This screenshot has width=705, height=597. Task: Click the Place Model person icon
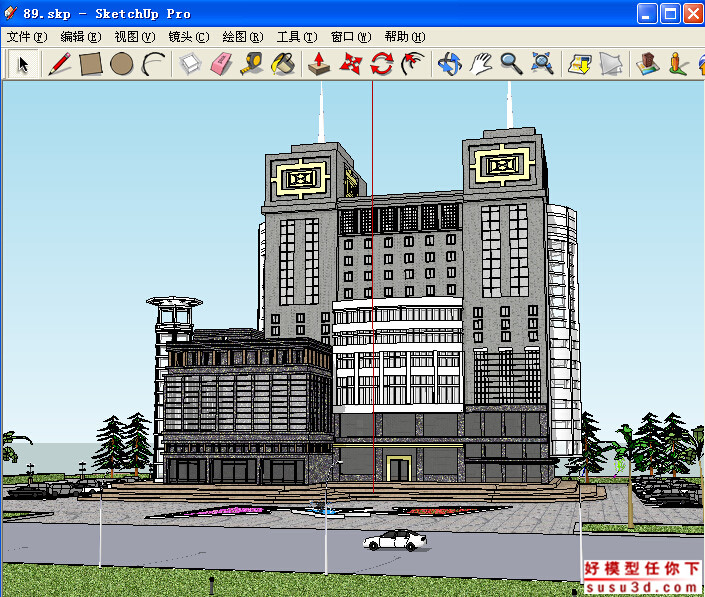pyautogui.click(x=678, y=64)
